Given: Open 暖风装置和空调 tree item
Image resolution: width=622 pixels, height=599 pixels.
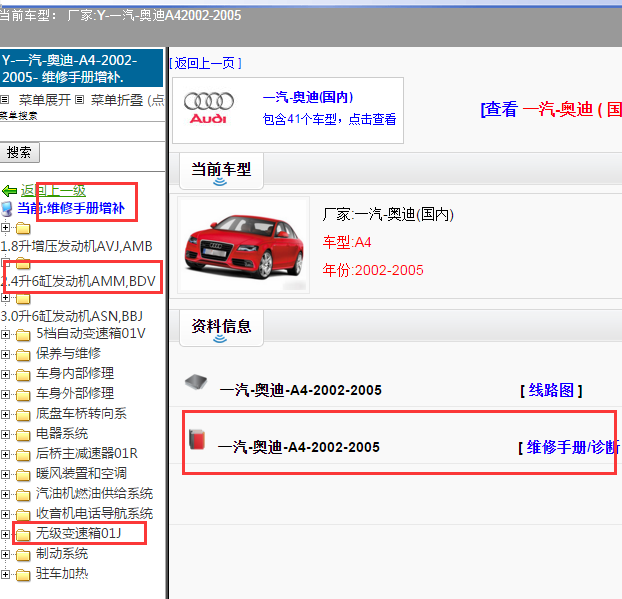Looking at the screenshot, I should 81,474.
